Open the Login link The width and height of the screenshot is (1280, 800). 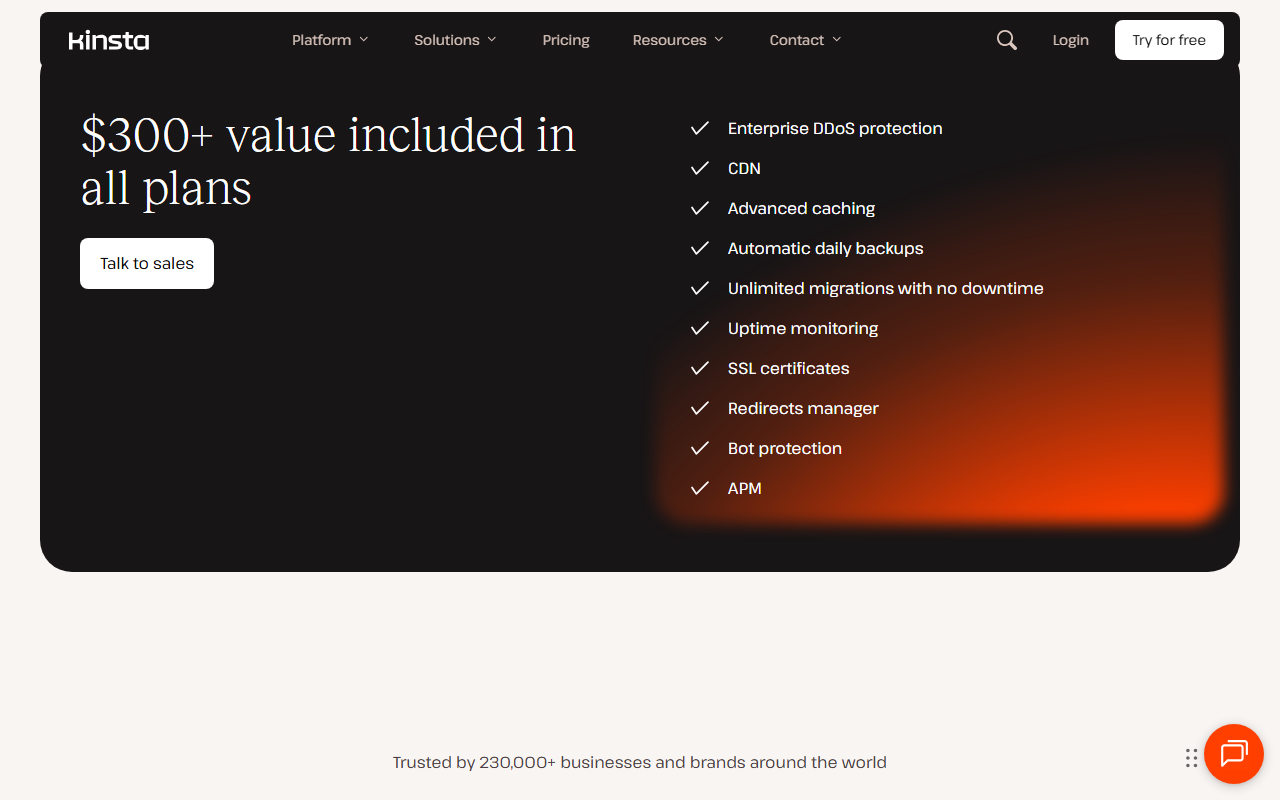coord(1070,40)
